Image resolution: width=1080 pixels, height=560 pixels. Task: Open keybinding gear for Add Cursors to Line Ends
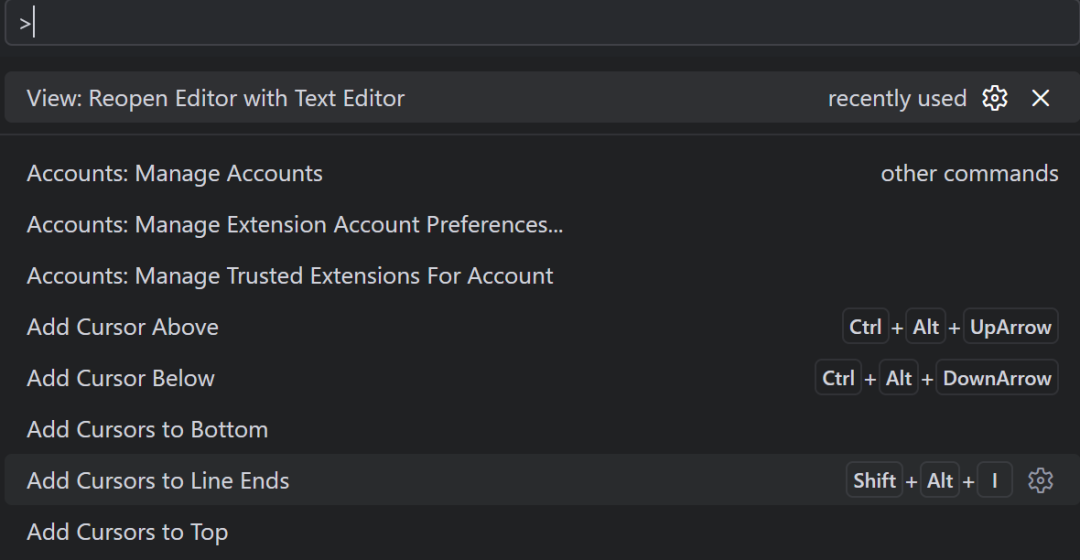1041,480
